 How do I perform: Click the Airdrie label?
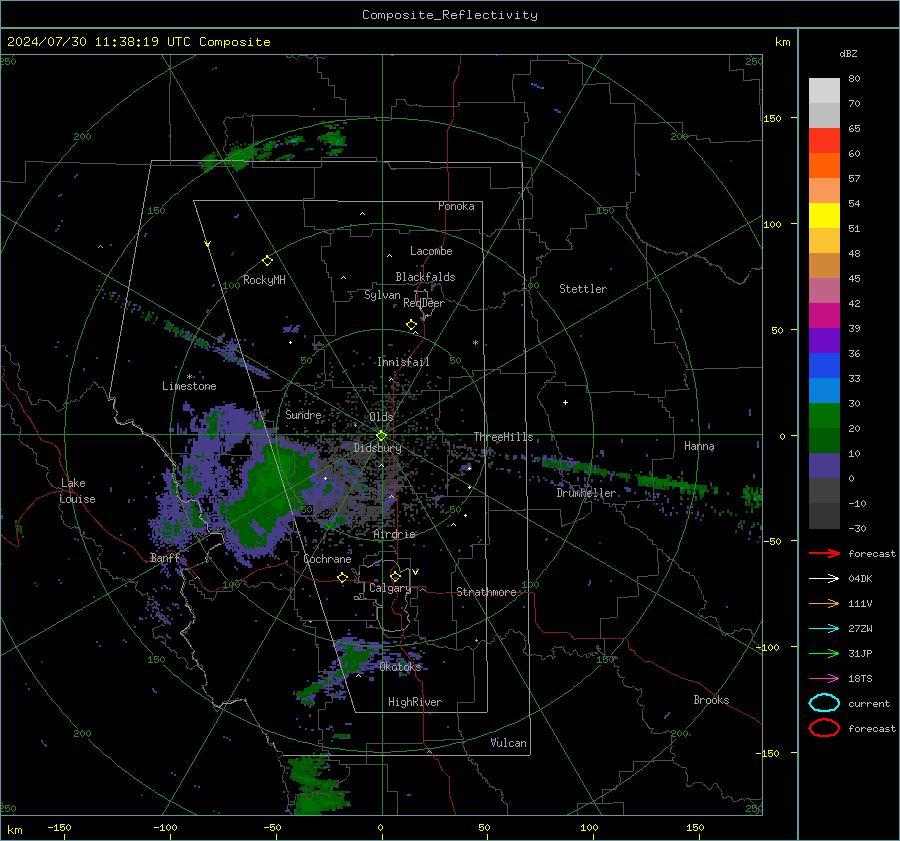394,534
